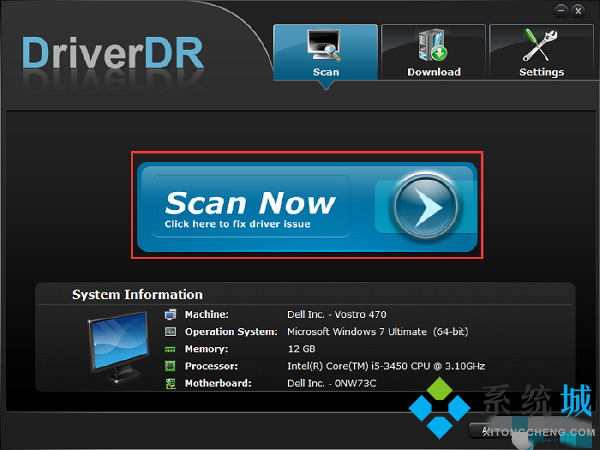Image resolution: width=600 pixels, height=450 pixels.
Task: Minimize the DriverDR window
Action: point(561,10)
